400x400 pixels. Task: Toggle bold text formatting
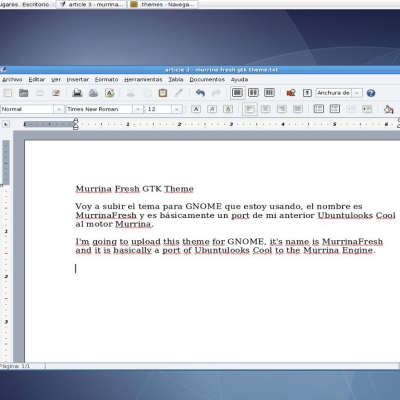[x=196, y=109]
